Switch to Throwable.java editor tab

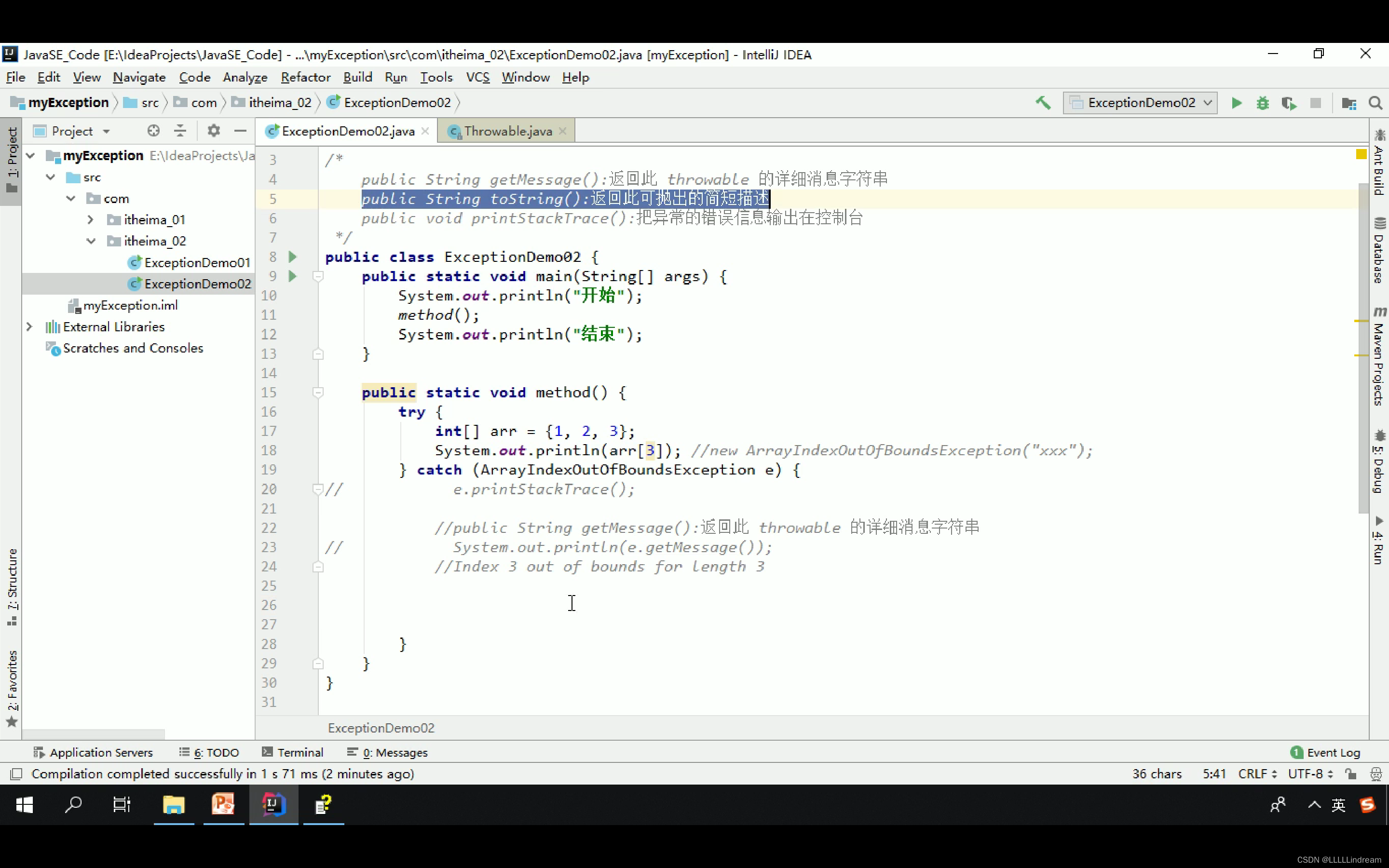click(x=507, y=131)
